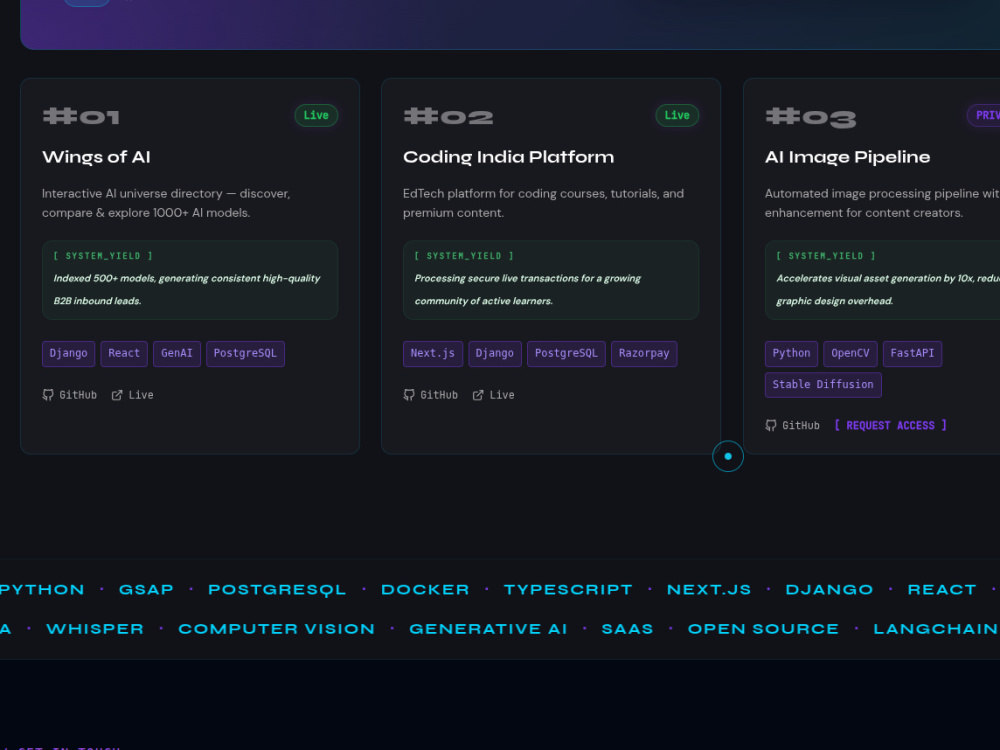Click Django tag on Coding India Platform card
The image size is (1000, 750).
pyautogui.click(x=495, y=353)
